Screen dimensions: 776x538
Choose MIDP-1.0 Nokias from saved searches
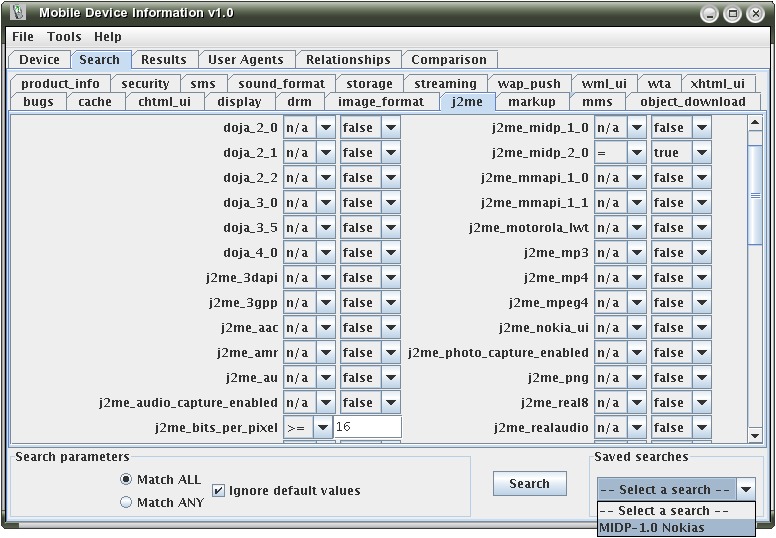(x=651, y=527)
